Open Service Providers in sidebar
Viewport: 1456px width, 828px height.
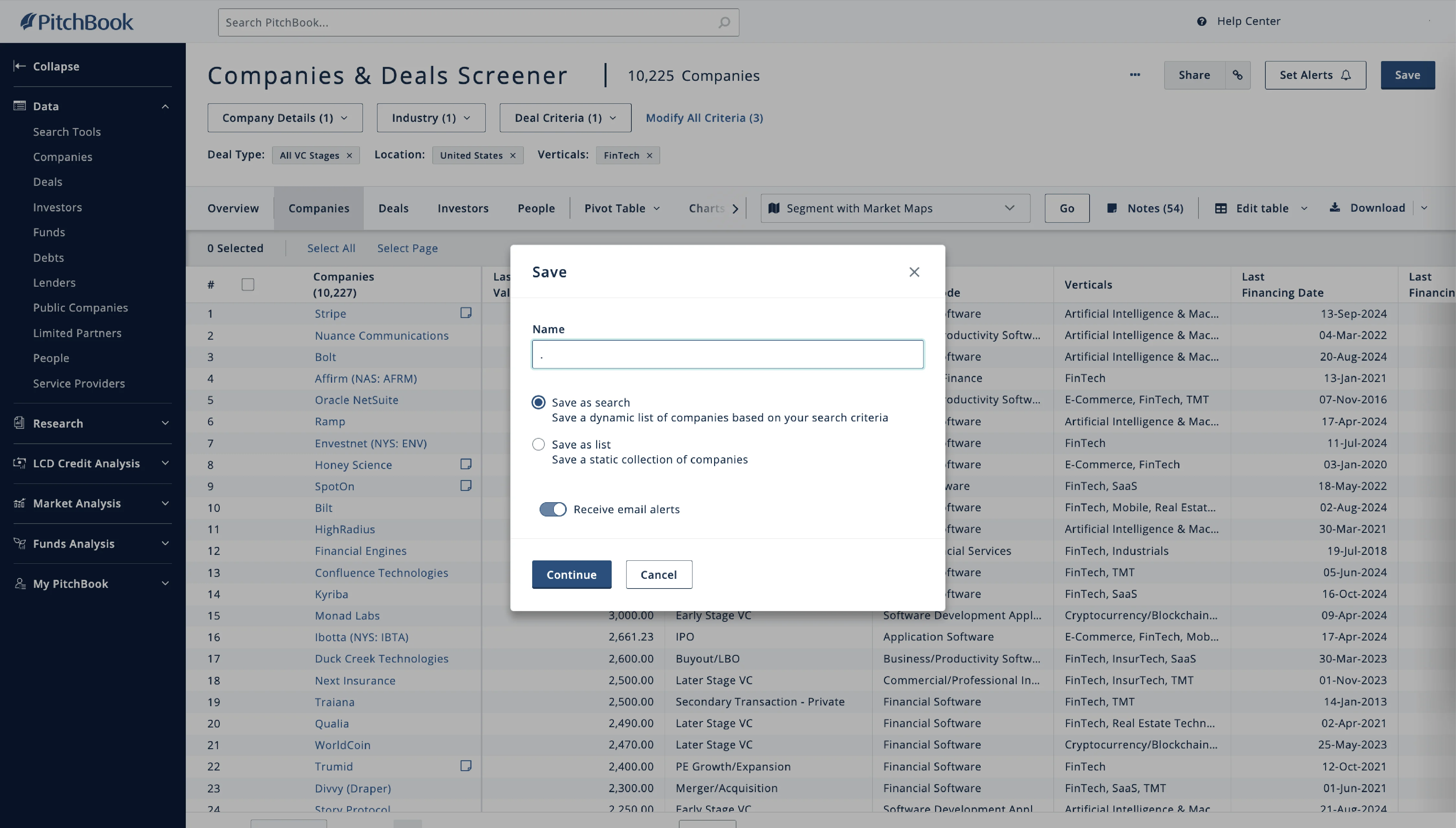point(79,383)
